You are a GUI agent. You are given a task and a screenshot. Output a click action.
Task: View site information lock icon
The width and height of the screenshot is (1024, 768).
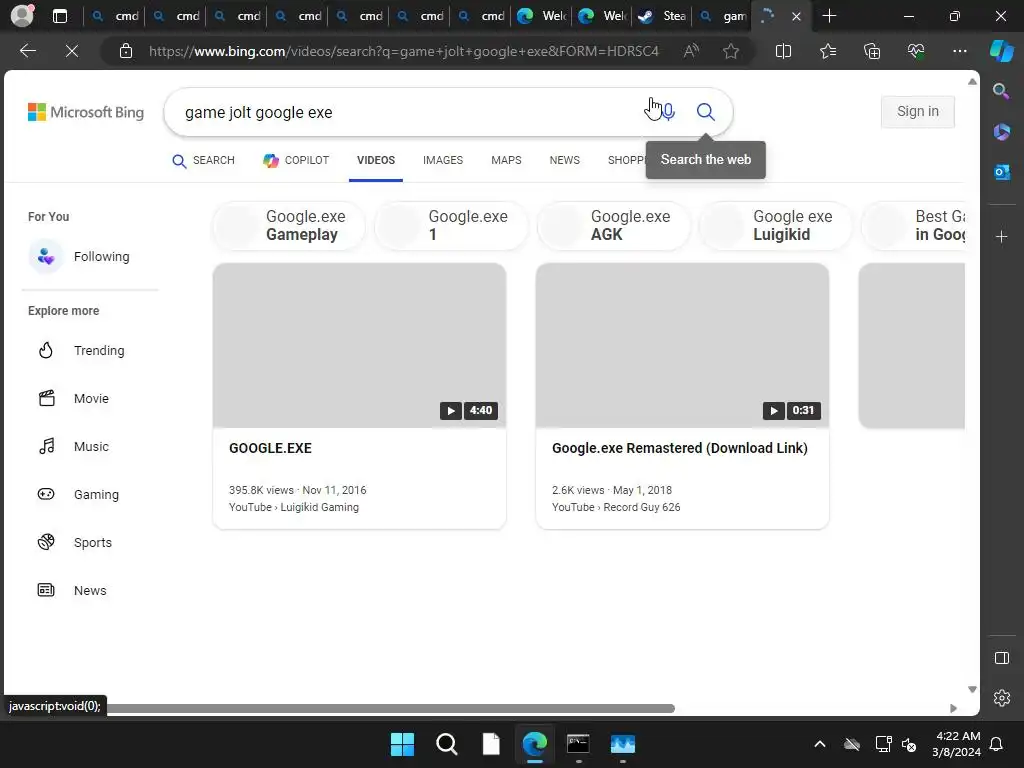[x=126, y=51]
